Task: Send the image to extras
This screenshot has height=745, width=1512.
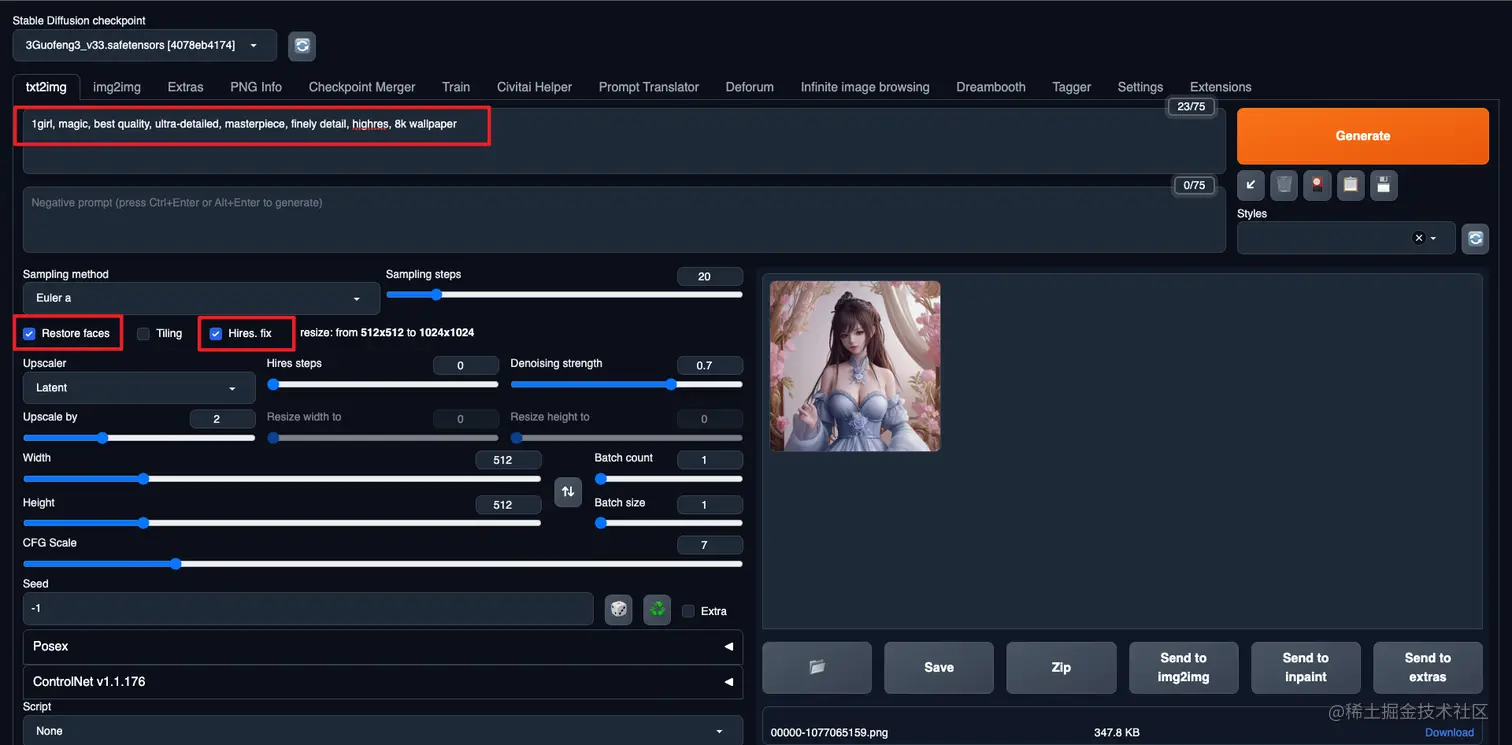Action: pos(1428,667)
